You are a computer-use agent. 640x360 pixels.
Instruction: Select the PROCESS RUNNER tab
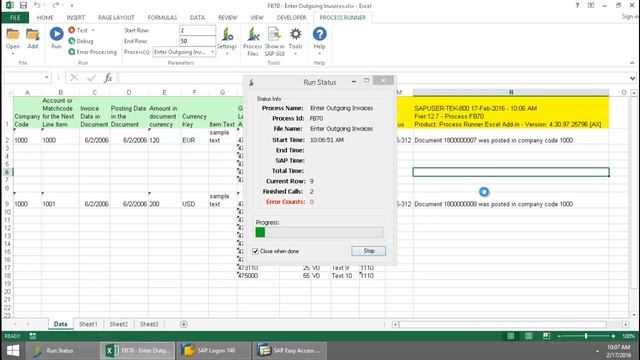point(342,18)
